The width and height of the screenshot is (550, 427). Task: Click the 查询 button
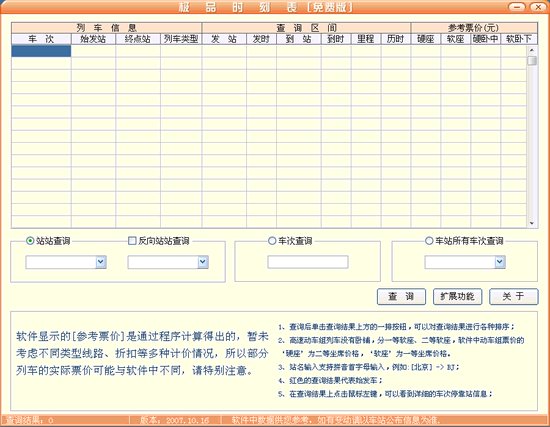401,296
